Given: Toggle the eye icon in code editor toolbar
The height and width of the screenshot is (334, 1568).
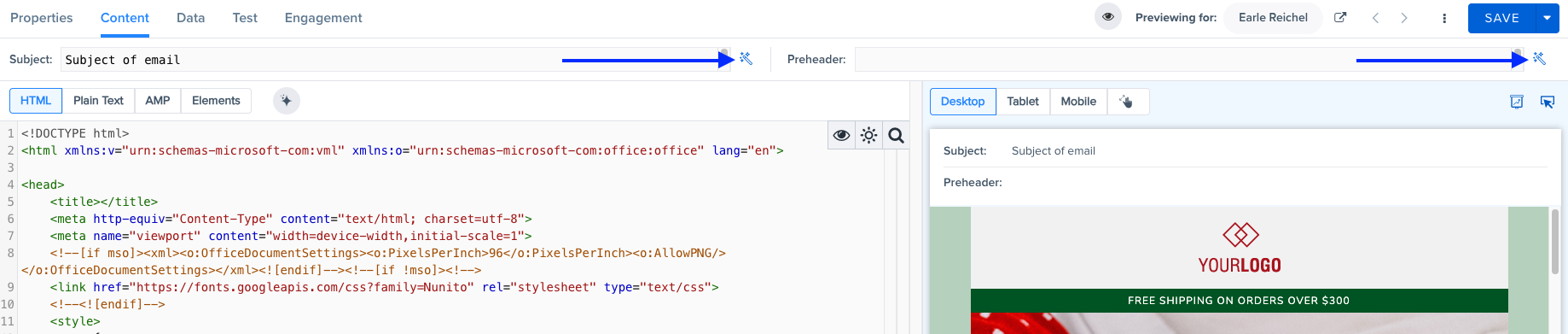Looking at the screenshot, I should click(x=841, y=136).
